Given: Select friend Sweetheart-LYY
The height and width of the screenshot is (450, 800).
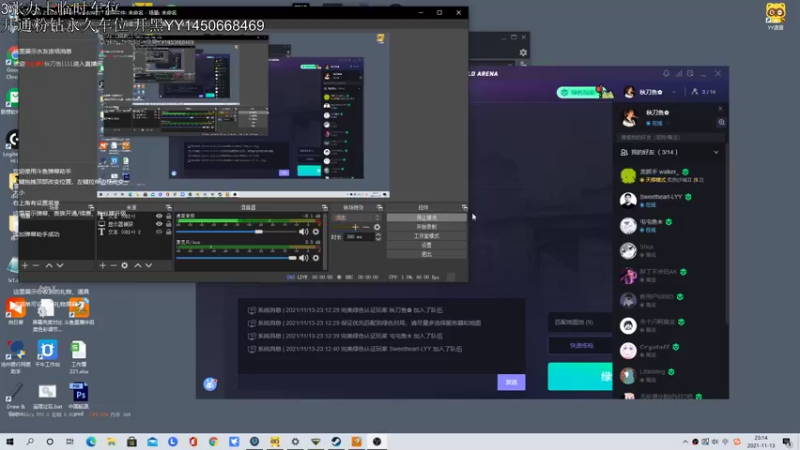Looking at the screenshot, I should coord(671,200).
